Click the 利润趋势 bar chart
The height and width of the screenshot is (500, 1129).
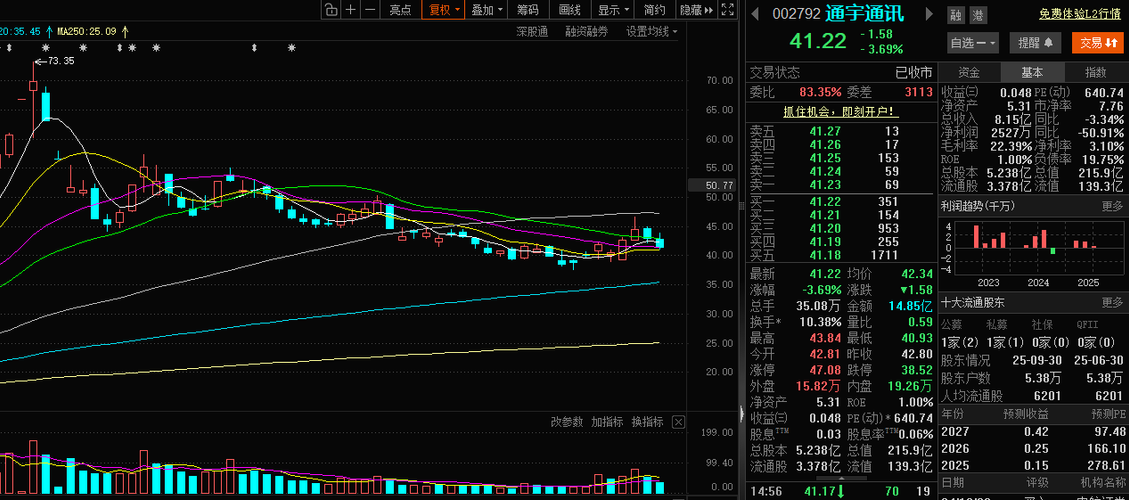pos(1033,247)
